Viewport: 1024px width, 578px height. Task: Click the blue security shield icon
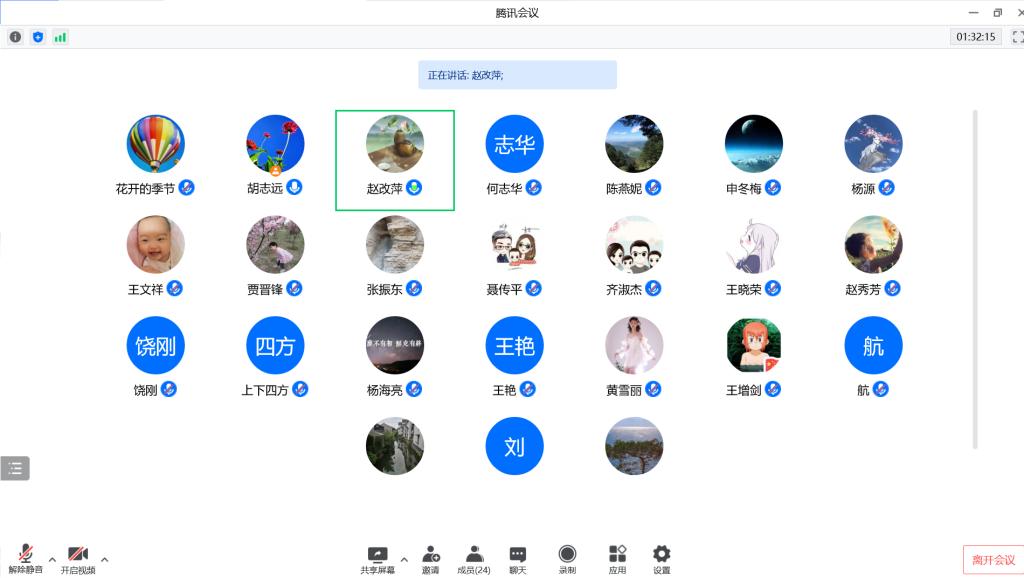pos(38,37)
